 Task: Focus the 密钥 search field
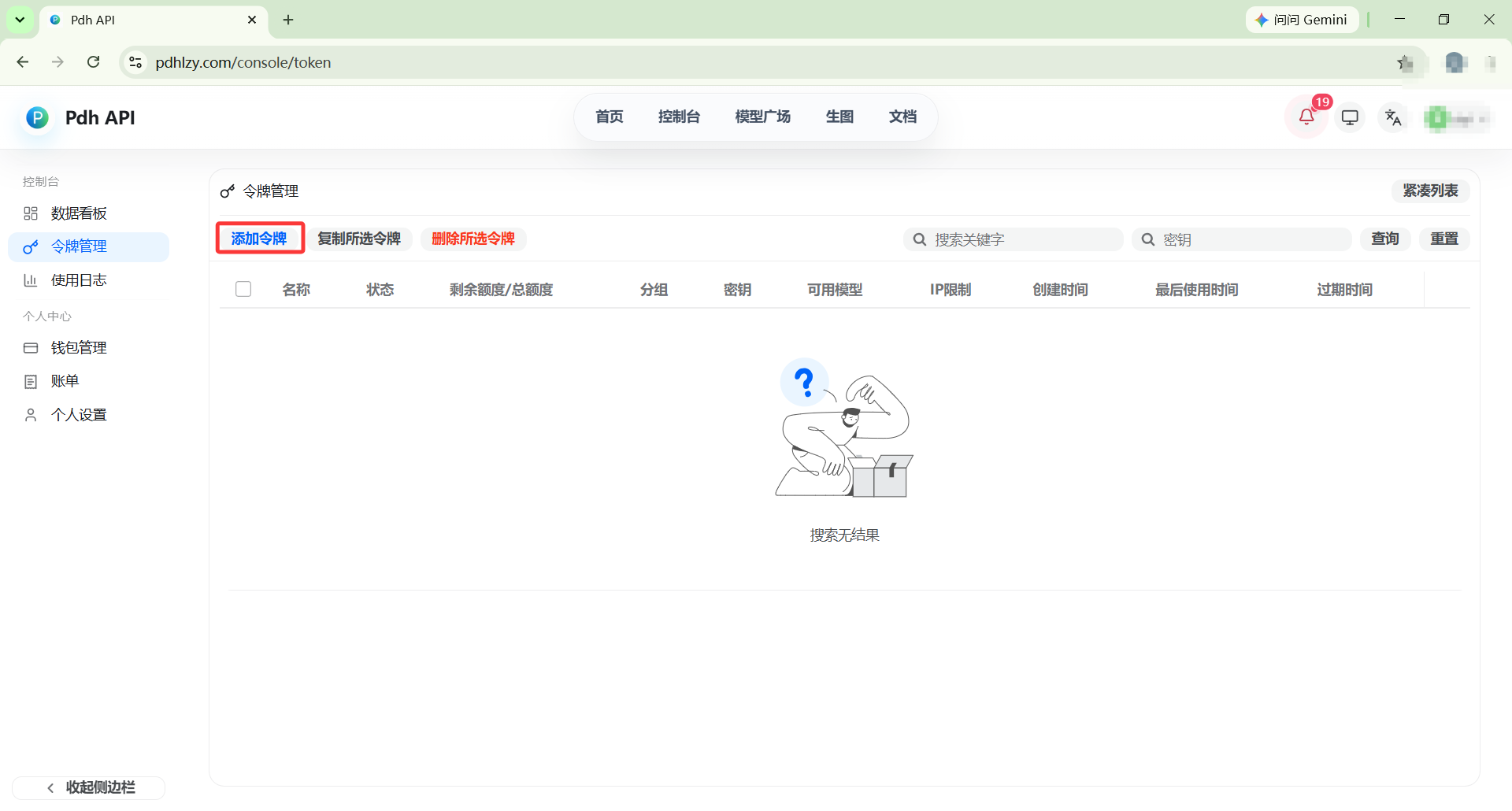1242,239
